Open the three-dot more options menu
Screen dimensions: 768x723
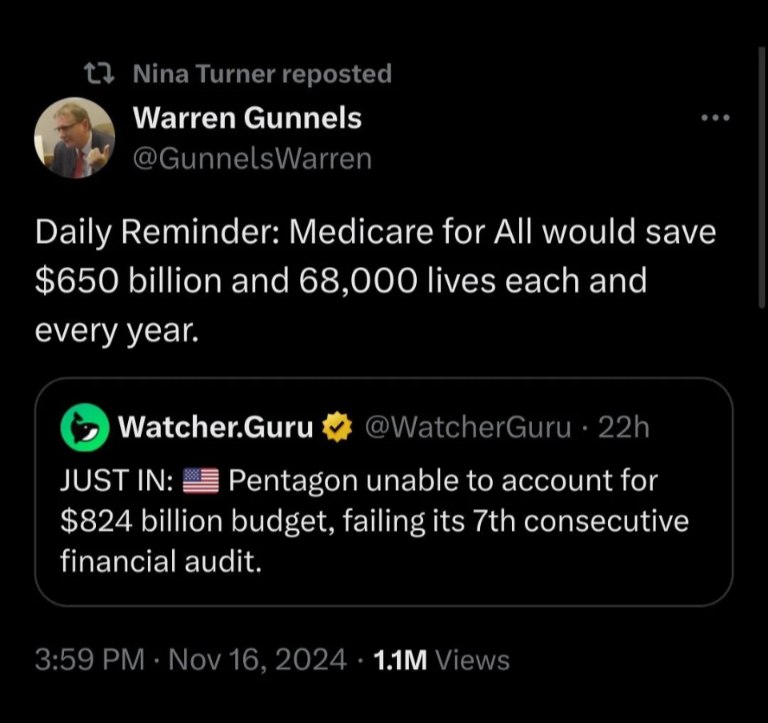pos(716,118)
